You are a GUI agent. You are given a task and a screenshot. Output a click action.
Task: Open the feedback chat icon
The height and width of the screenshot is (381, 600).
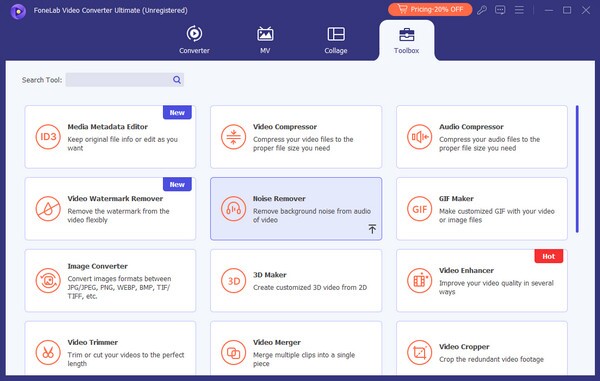point(500,10)
